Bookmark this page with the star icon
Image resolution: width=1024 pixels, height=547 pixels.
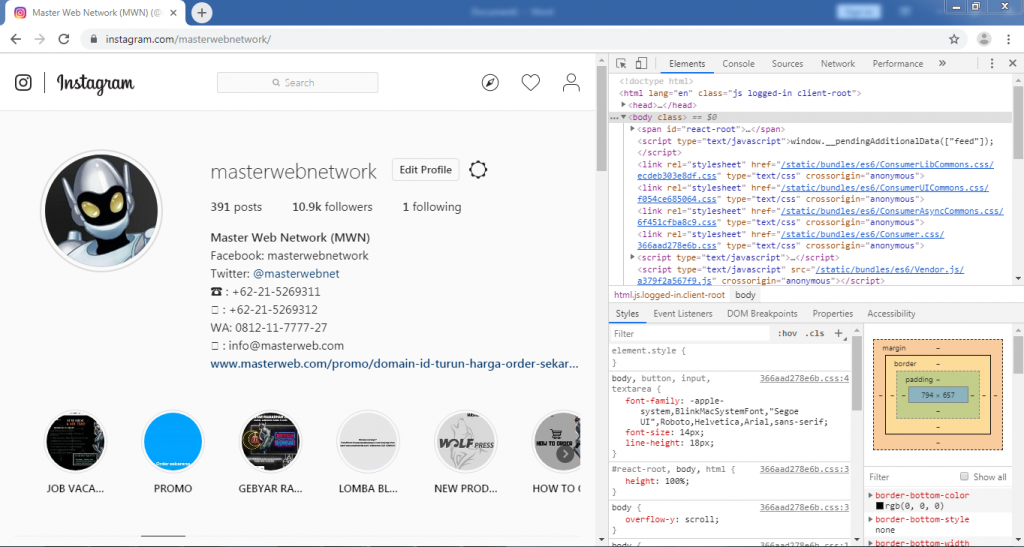[x=954, y=39]
